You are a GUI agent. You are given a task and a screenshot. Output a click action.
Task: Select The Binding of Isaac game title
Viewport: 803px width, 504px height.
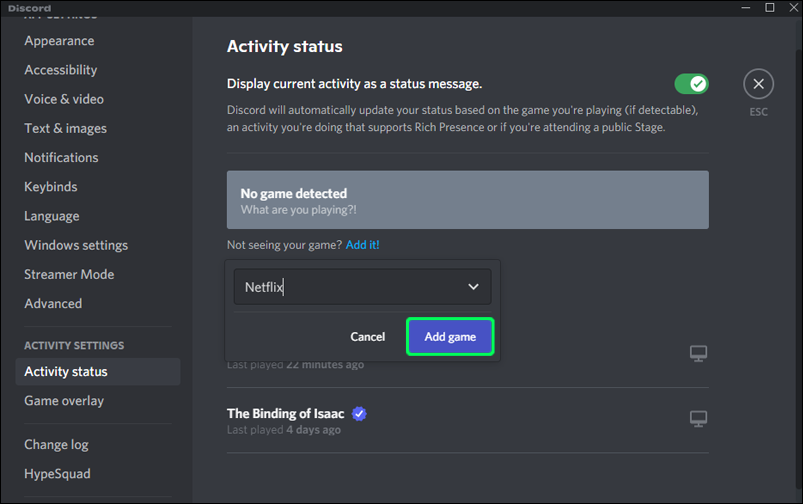point(285,413)
